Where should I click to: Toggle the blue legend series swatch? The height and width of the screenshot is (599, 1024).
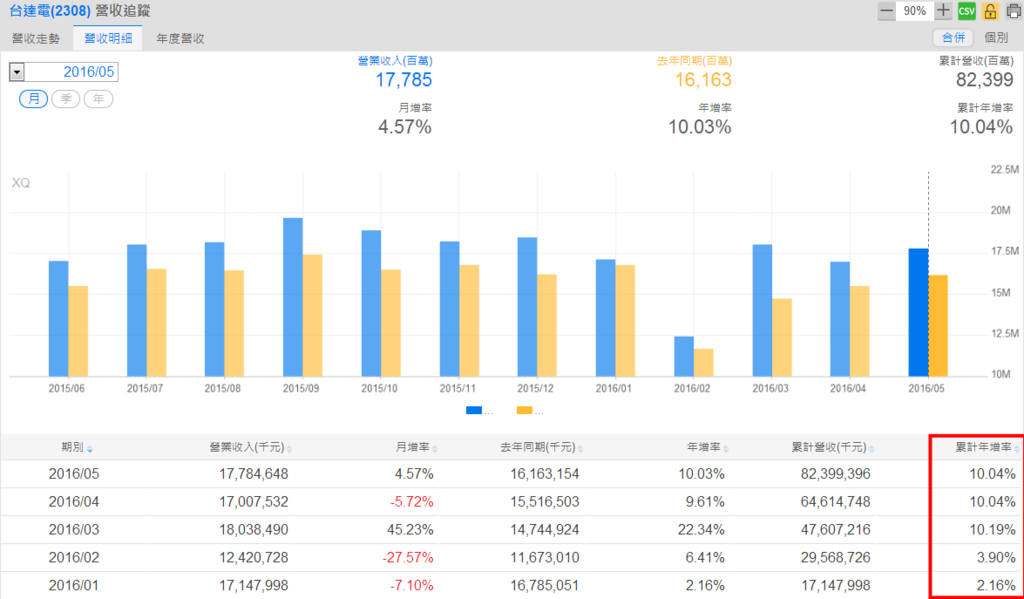(x=474, y=410)
